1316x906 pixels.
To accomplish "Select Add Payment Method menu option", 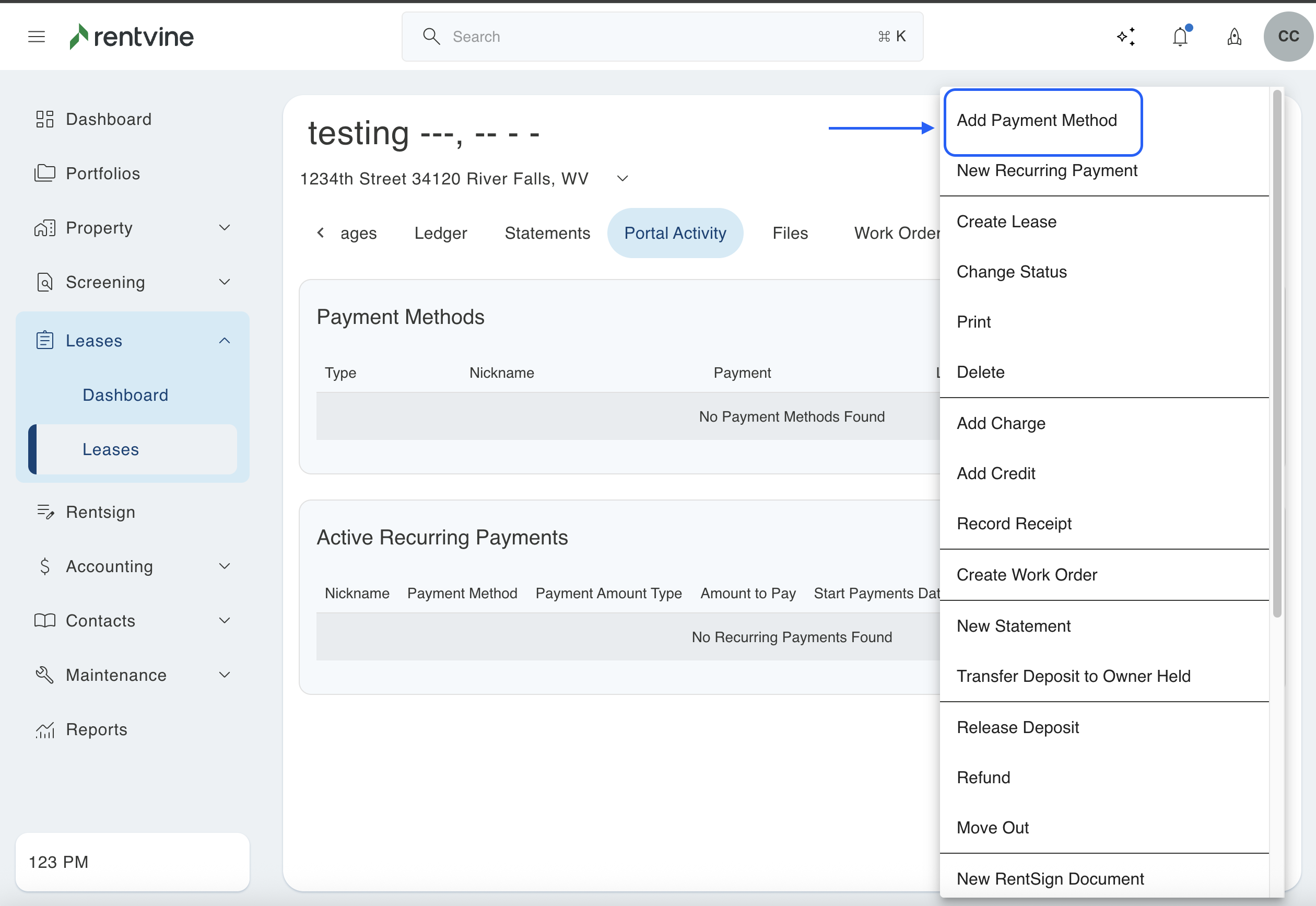I will pyautogui.click(x=1036, y=120).
